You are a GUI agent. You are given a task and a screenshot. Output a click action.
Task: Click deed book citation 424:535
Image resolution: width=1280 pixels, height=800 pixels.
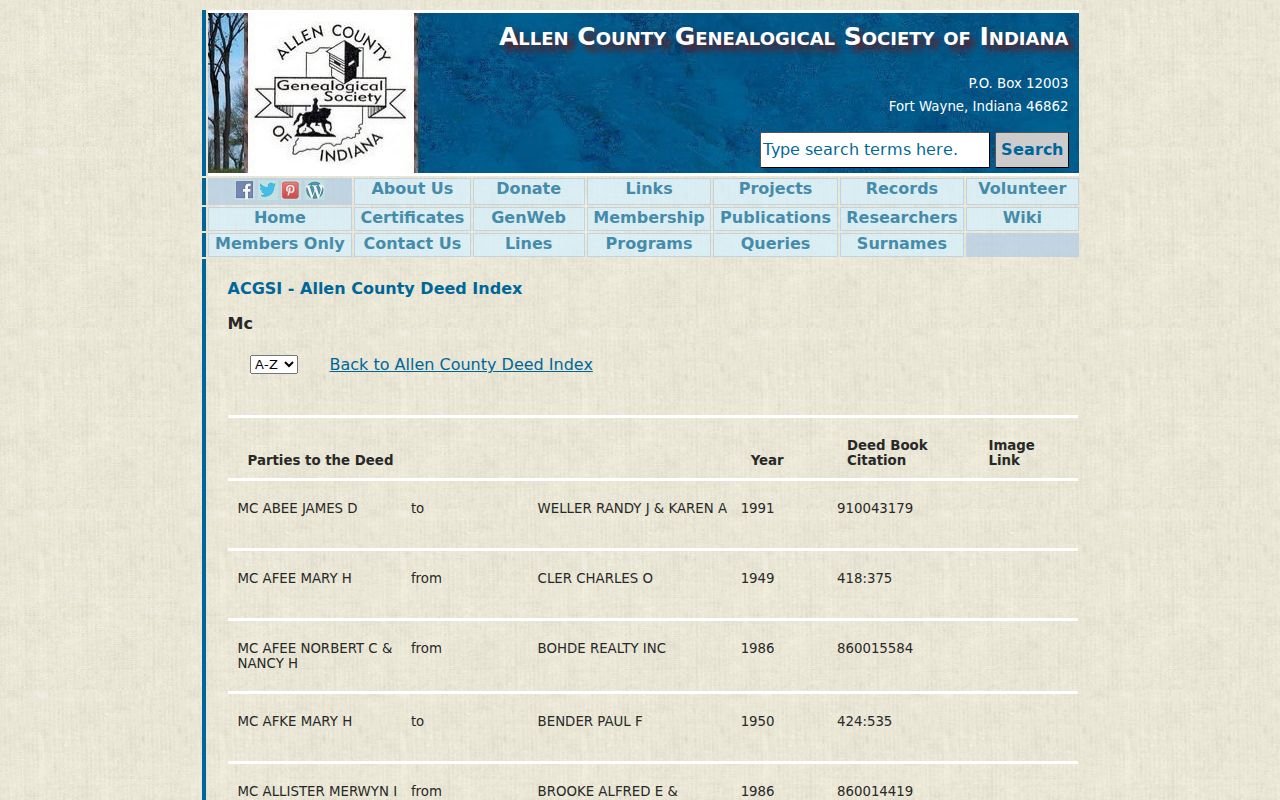click(864, 721)
